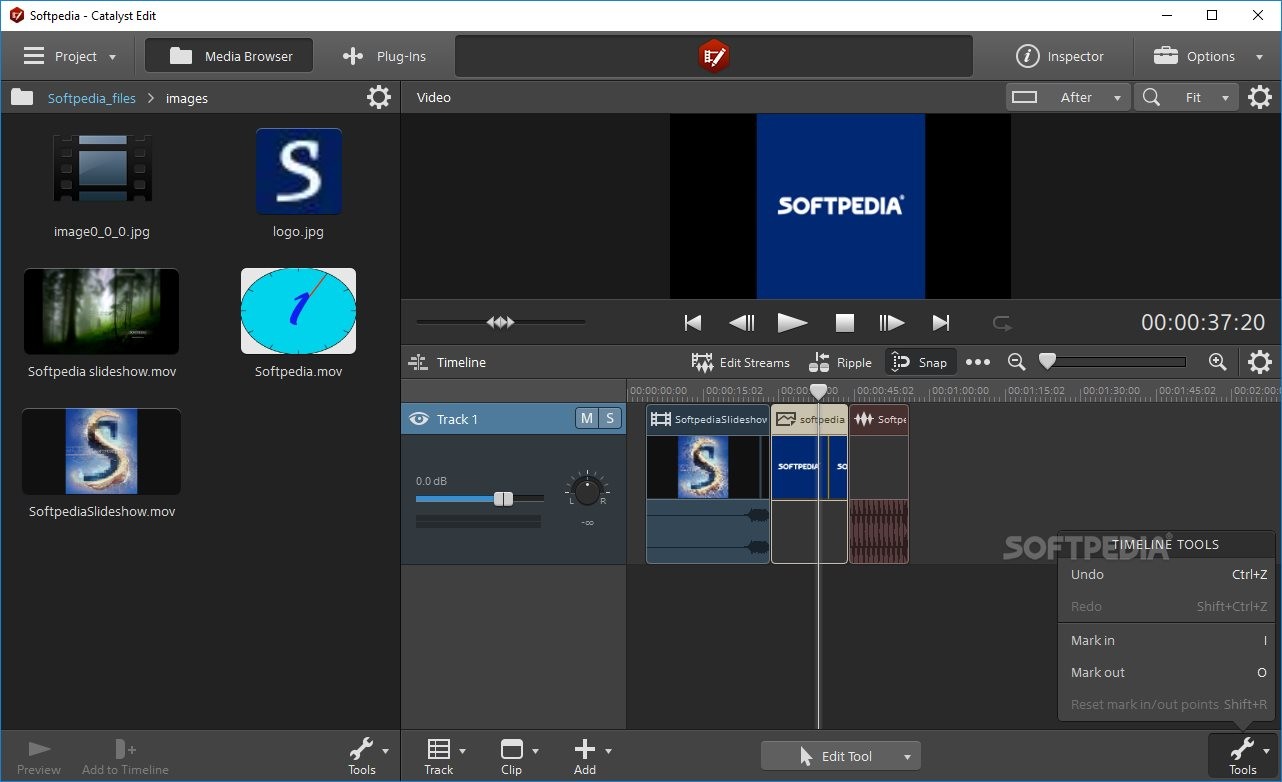Screen dimensions: 1282x782
Task: Click the playhead marker on the ruler
Action: 818,392
